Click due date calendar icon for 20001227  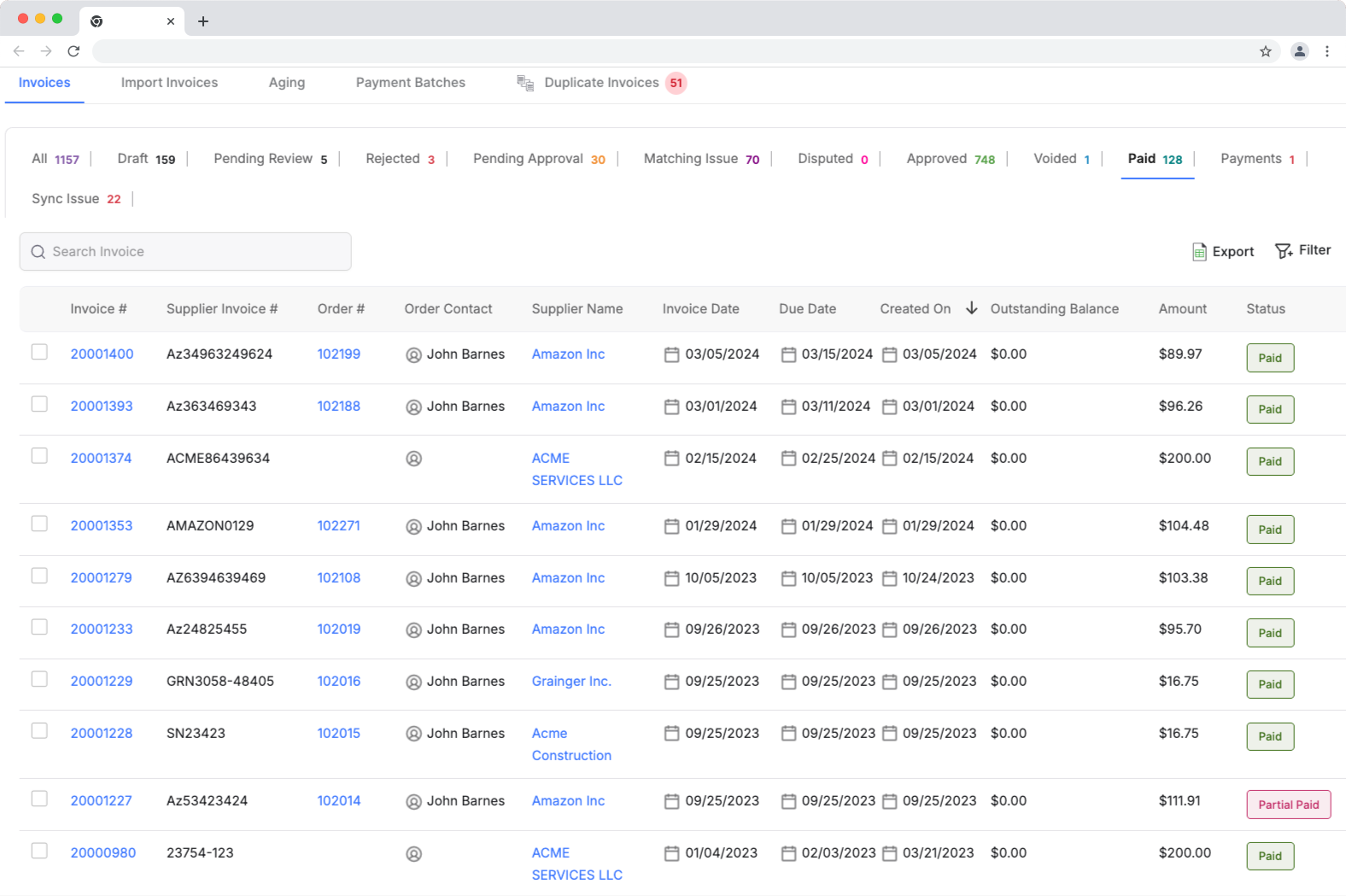[x=789, y=801]
